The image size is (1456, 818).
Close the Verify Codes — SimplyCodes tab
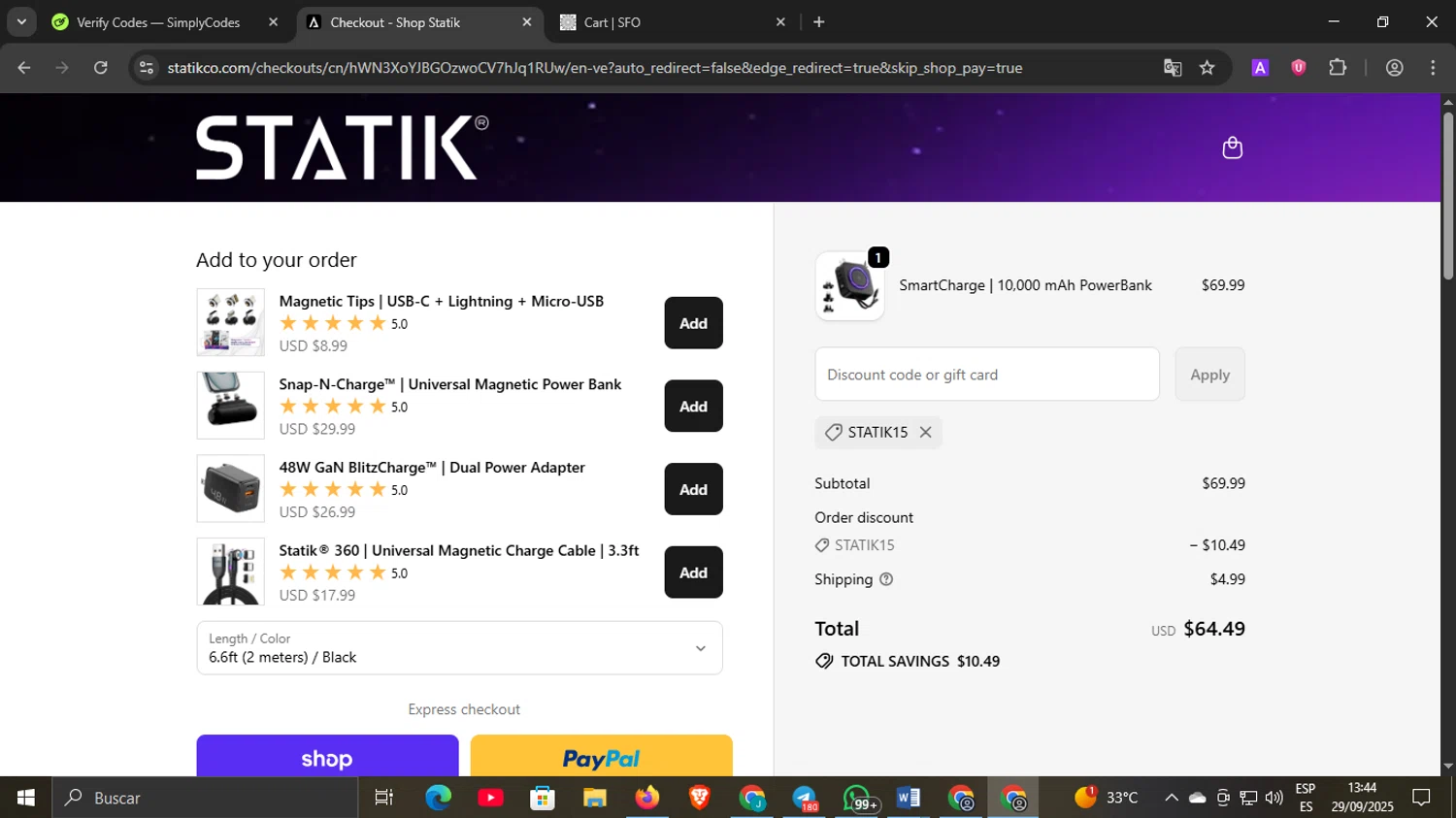point(273,22)
